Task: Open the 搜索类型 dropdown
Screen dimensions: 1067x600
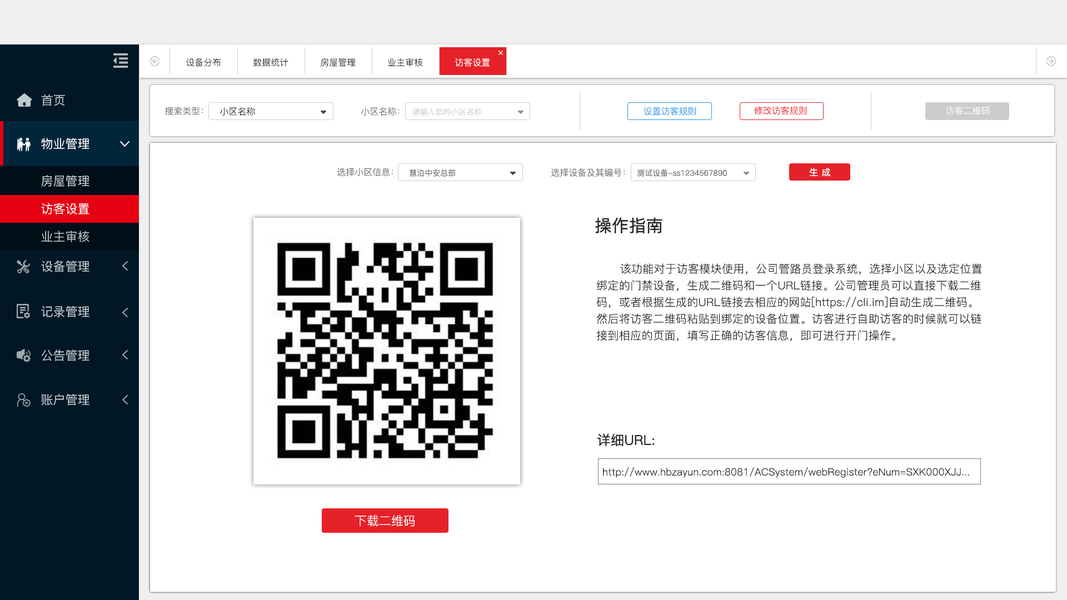Action: [x=271, y=112]
